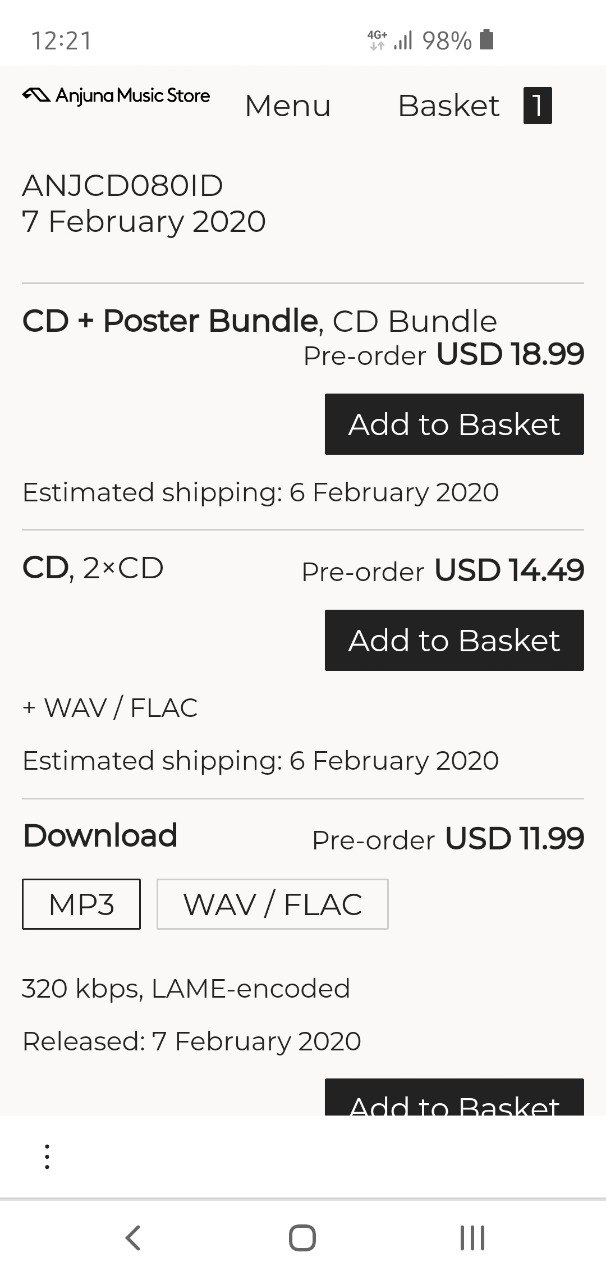Open the Menu in the header
The width and height of the screenshot is (606, 1280).
tap(288, 106)
